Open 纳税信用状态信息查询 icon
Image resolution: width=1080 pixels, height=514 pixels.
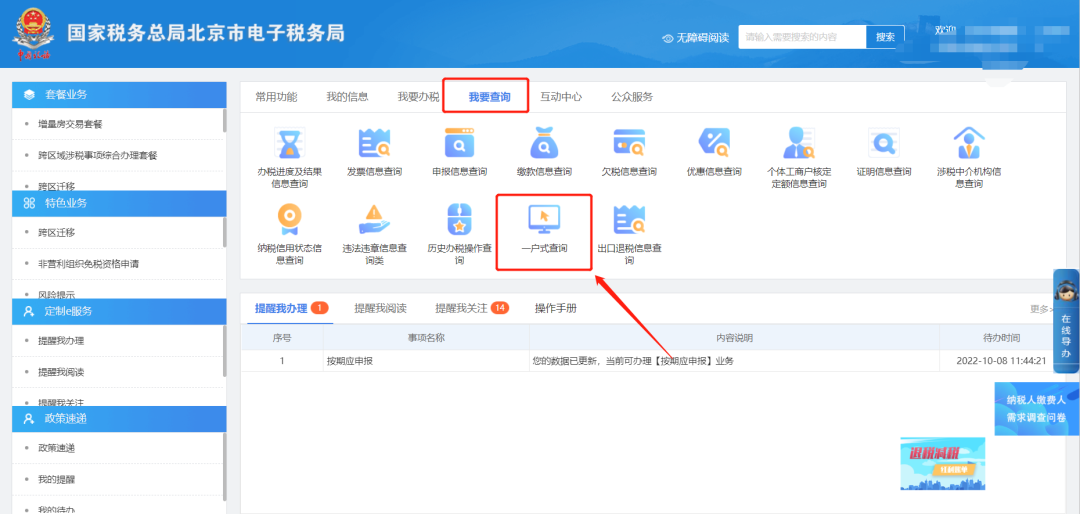(x=289, y=220)
